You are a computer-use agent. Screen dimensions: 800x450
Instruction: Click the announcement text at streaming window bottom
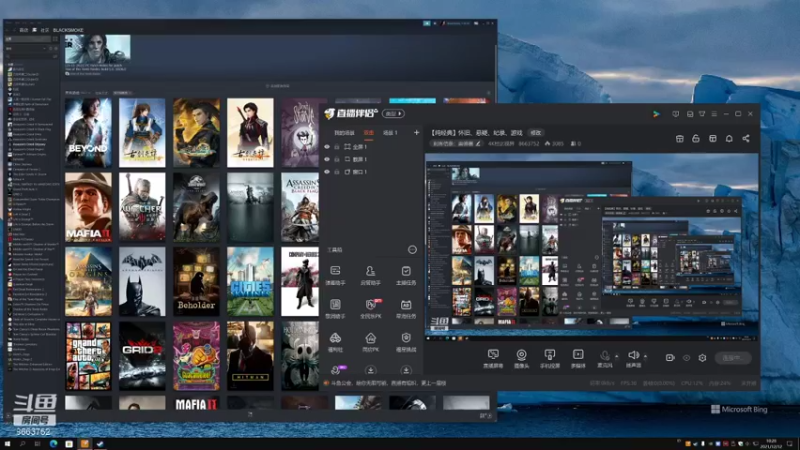(388, 383)
